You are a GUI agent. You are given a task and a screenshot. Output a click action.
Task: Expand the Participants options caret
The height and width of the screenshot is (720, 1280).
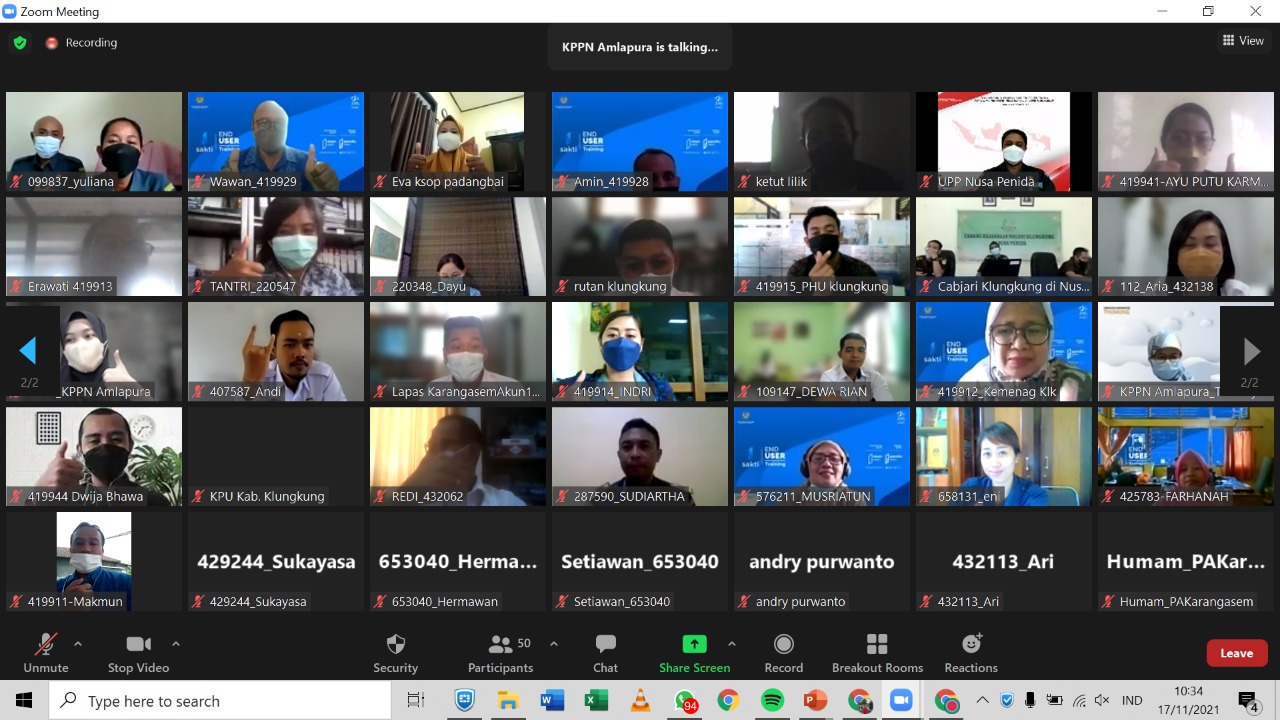point(554,644)
